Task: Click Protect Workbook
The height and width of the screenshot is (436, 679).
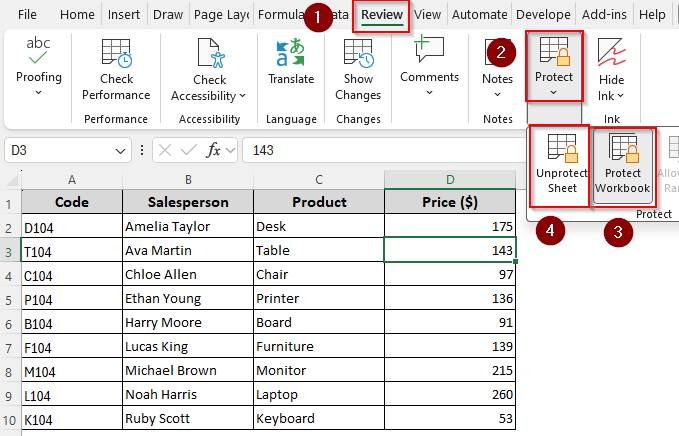Action: click(x=623, y=166)
